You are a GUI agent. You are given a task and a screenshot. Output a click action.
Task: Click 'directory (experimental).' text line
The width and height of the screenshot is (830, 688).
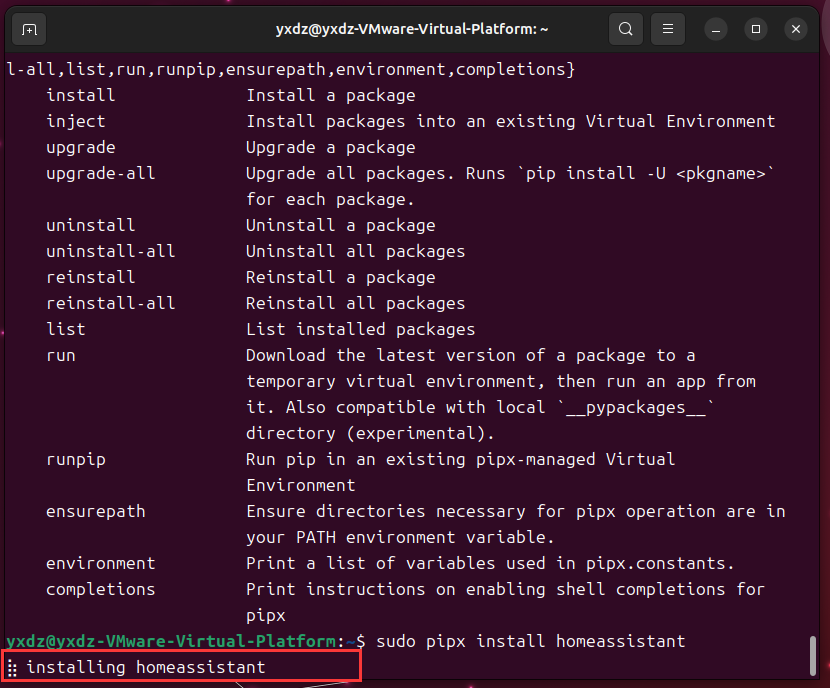[x=371, y=433]
